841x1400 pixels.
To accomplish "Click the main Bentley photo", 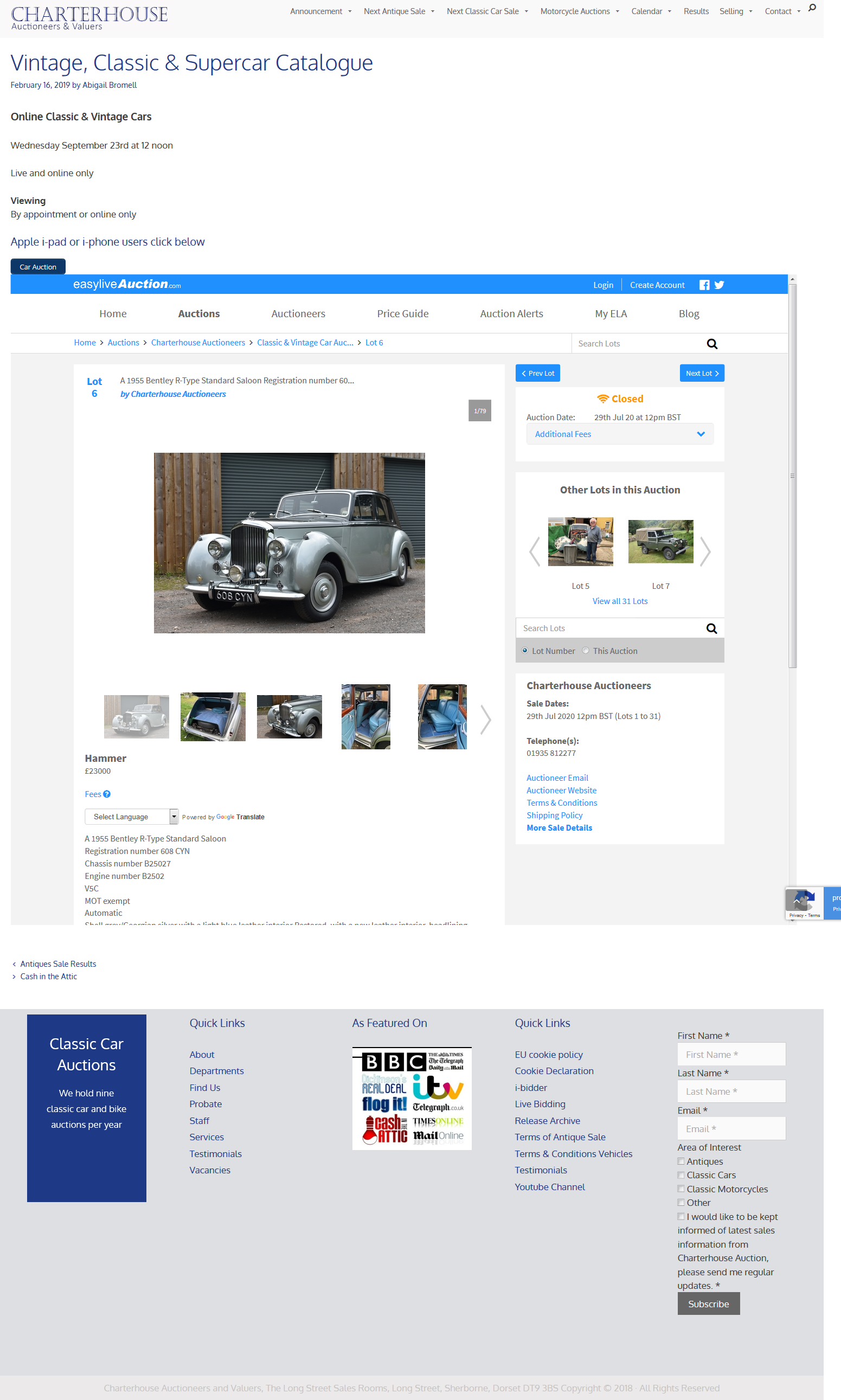I will pos(289,543).
